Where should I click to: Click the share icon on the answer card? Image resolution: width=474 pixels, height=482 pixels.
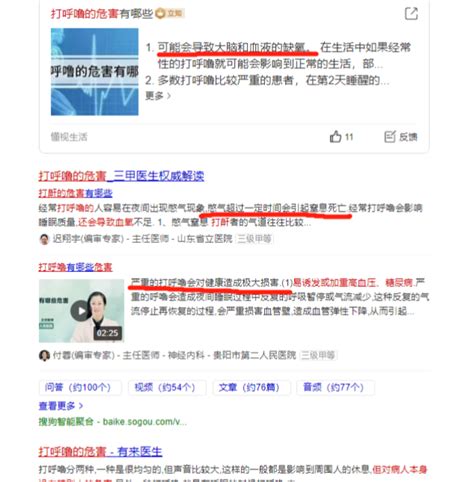point(411,14)
